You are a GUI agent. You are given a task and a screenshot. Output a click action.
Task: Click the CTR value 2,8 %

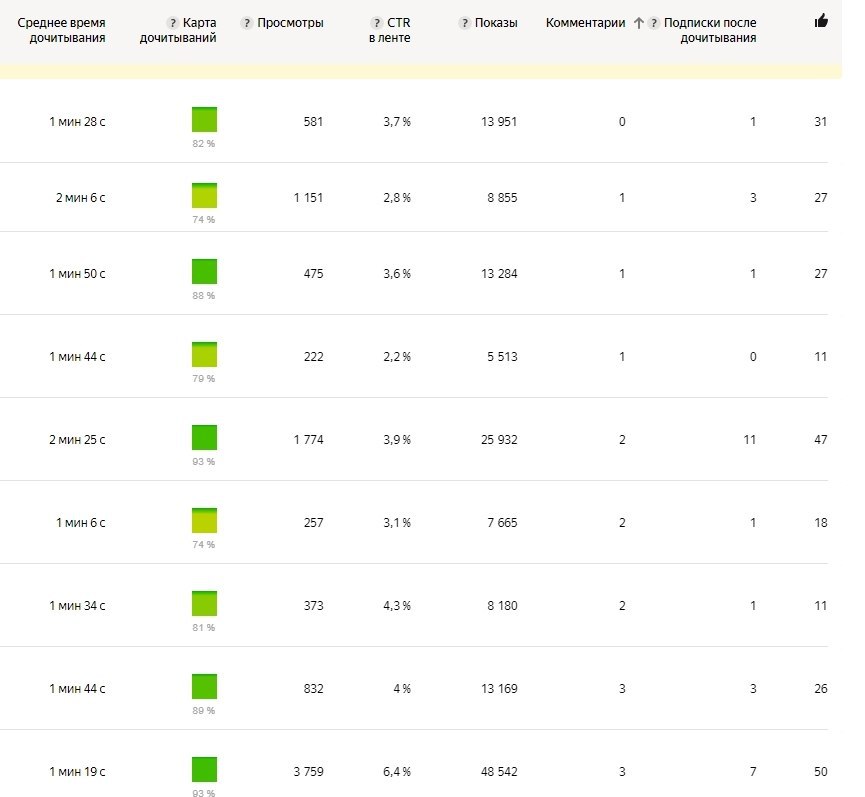[397, 198]
